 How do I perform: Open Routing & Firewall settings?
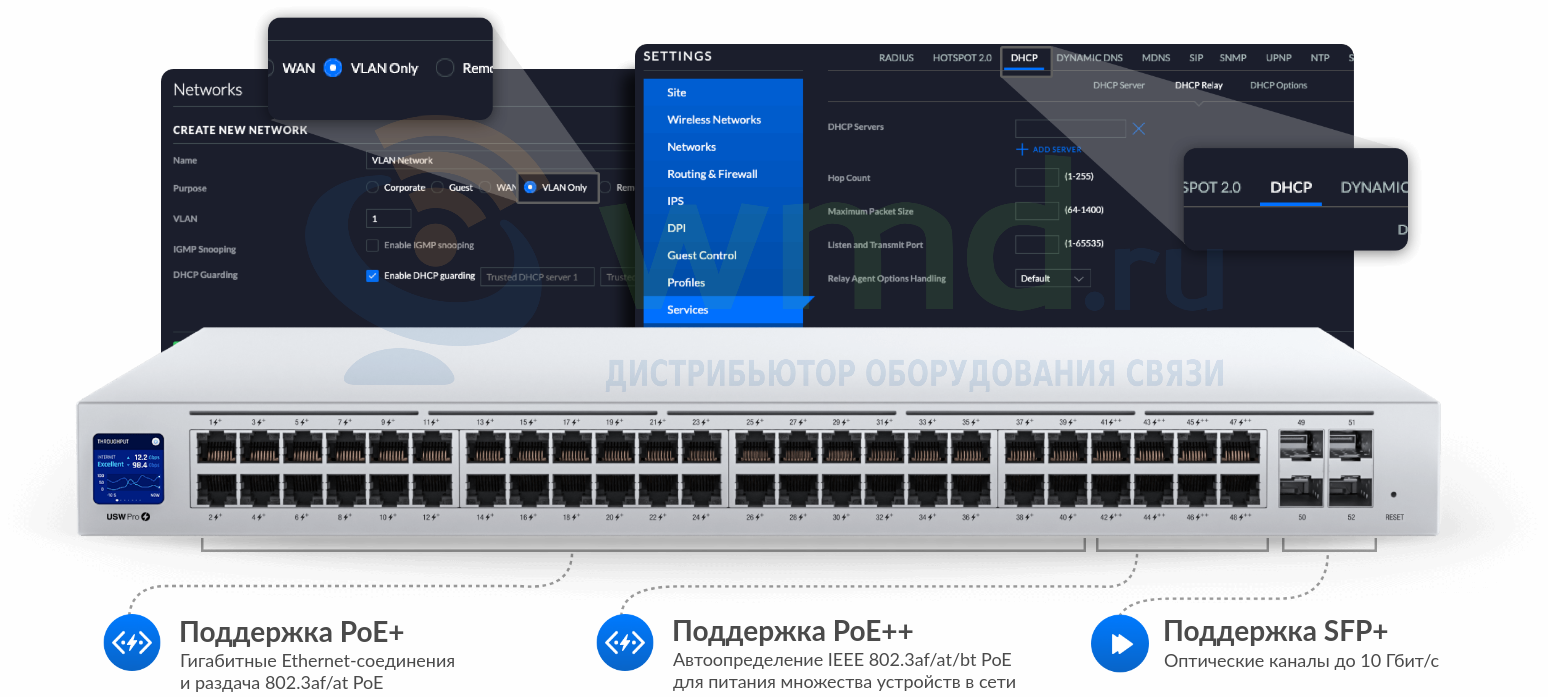pos(723,173)
